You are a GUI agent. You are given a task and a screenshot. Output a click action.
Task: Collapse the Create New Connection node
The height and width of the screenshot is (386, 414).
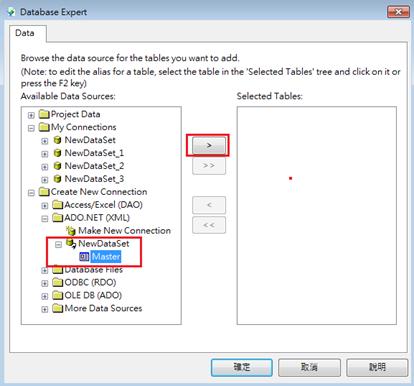click(x=31, y=193)
